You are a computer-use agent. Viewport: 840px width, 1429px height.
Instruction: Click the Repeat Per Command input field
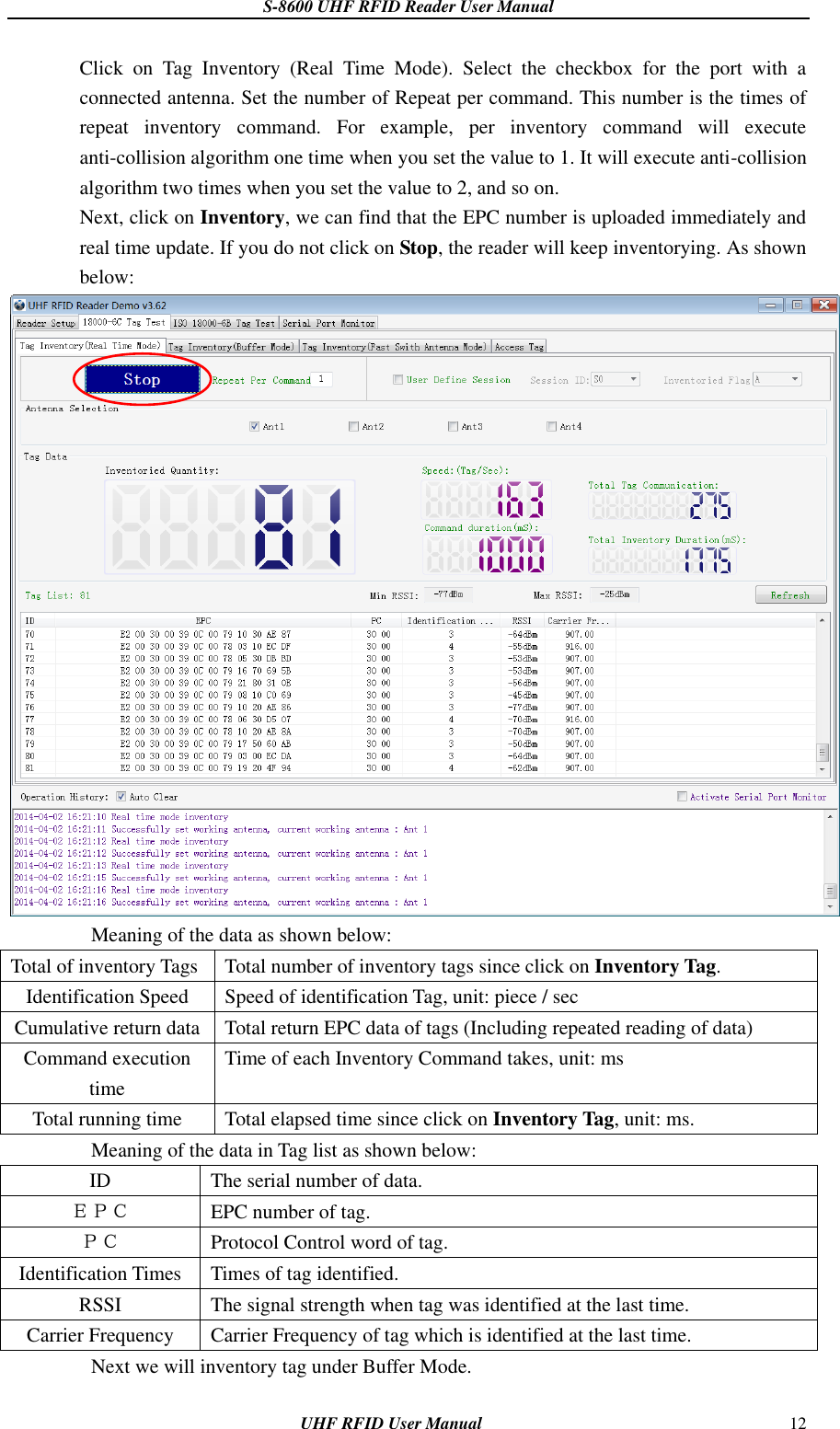[323, 379]
